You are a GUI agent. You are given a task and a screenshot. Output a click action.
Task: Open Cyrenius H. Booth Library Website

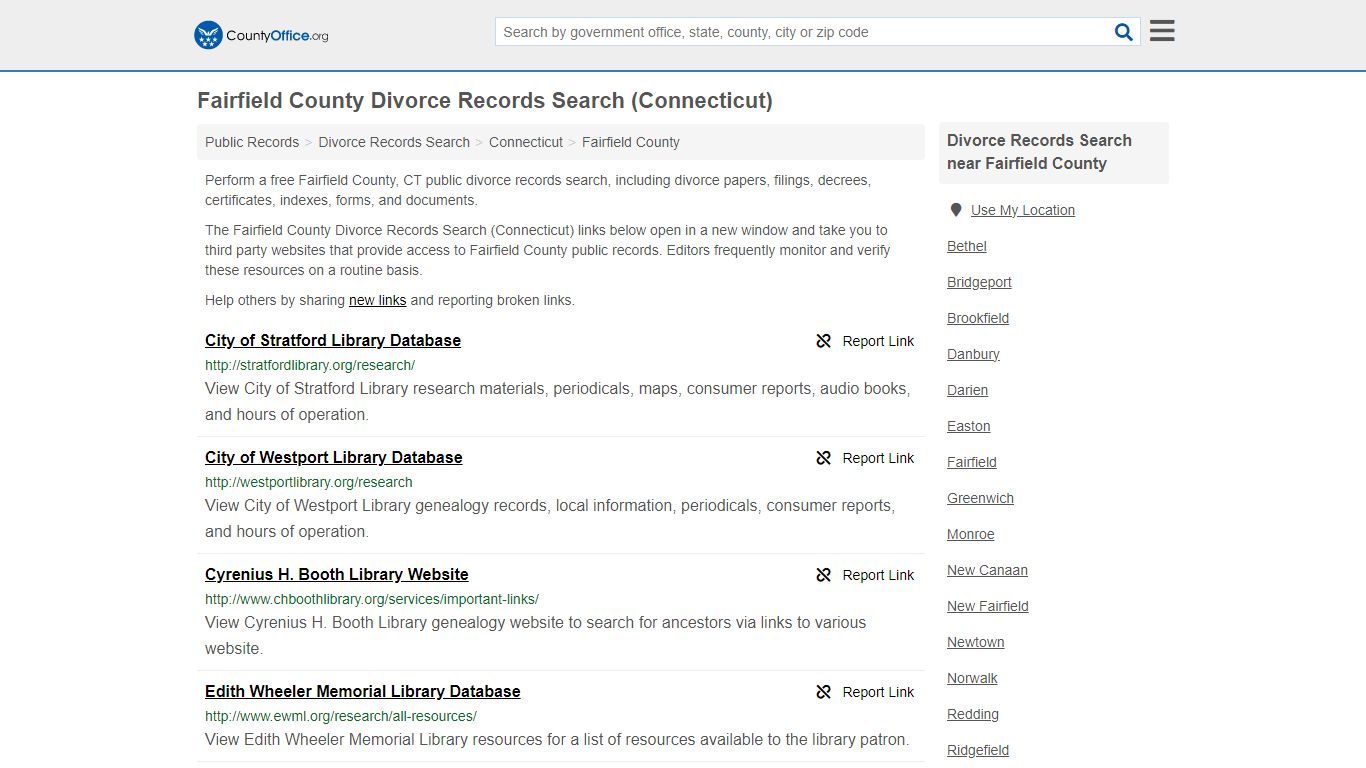(337, 574)
